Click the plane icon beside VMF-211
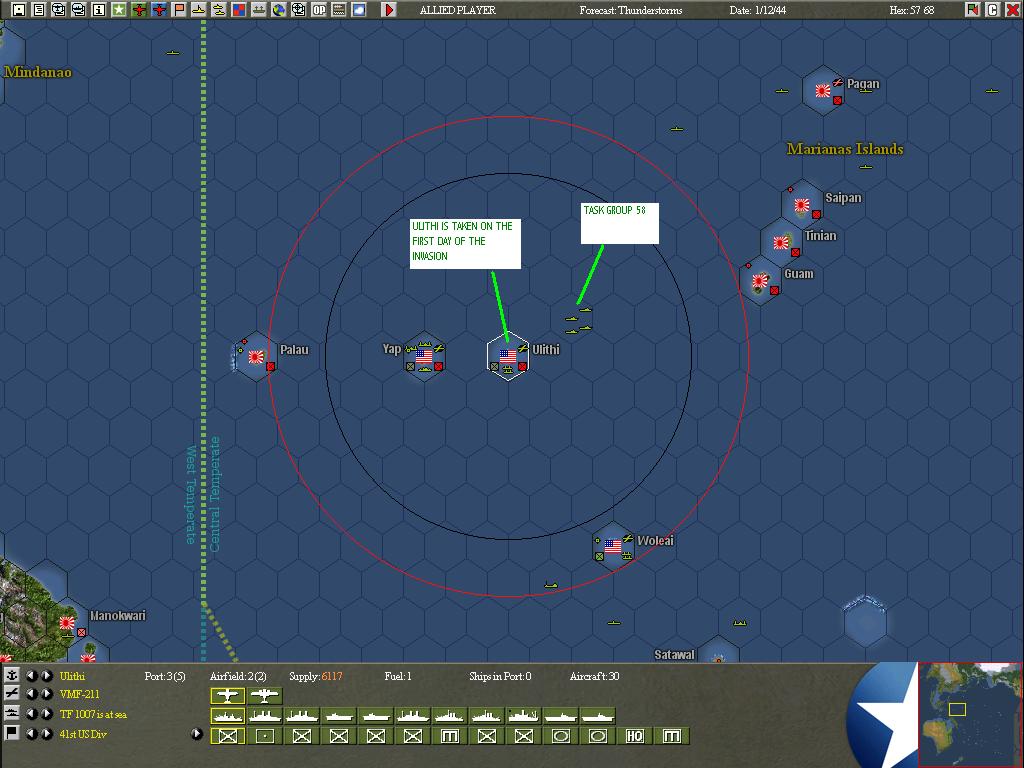Image resolution: width=1024 pixels, height=768 pixels. [x=11, y=694]
